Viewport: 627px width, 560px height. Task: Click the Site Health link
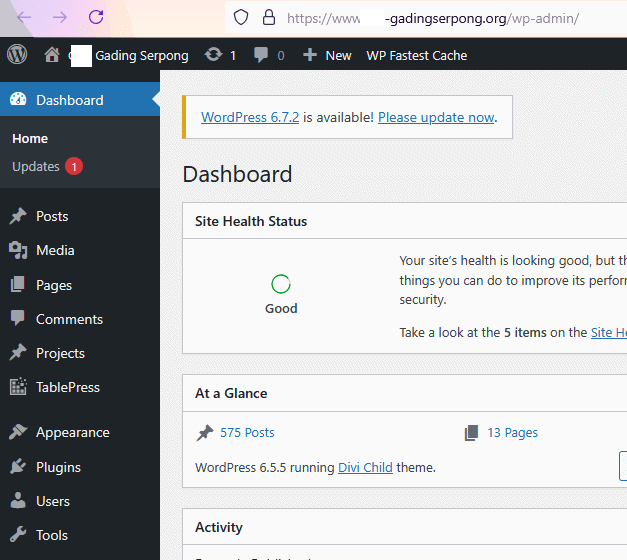pos(609,332)
